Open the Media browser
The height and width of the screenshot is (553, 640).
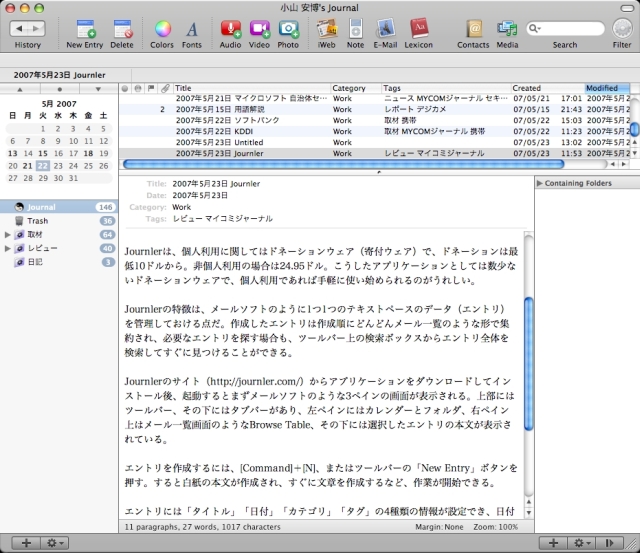point(507,29)
